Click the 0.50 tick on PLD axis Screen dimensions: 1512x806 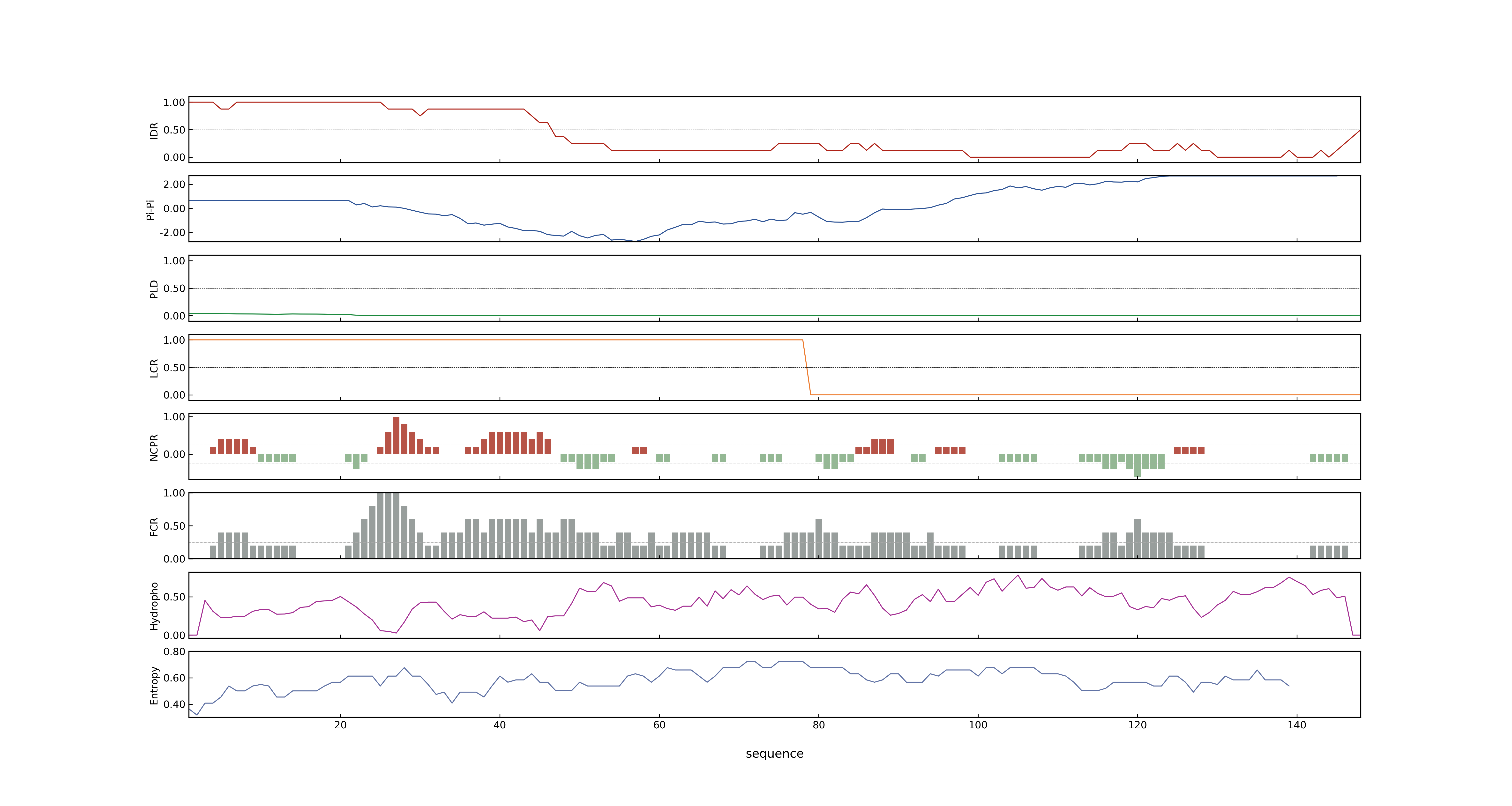coord(174,288)
